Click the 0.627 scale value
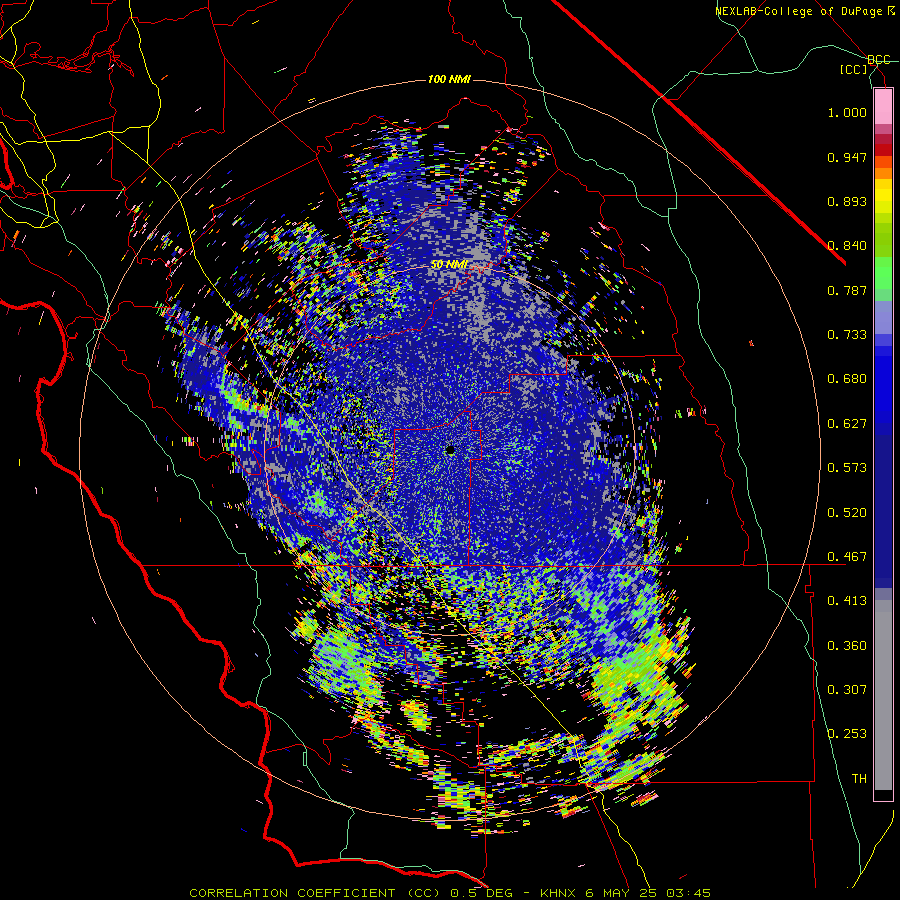Screen dimensions: 900x900 point(847,424)
